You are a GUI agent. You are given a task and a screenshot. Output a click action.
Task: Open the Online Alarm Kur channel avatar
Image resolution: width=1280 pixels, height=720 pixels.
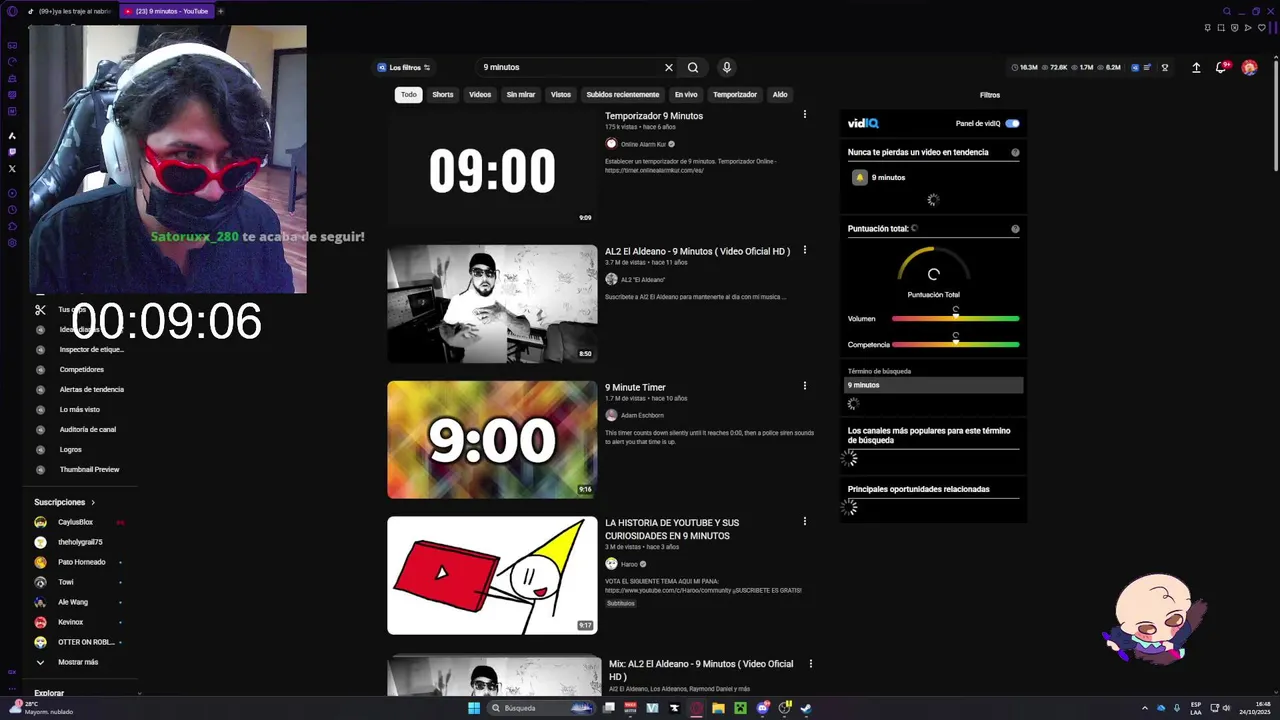point(611,144)
